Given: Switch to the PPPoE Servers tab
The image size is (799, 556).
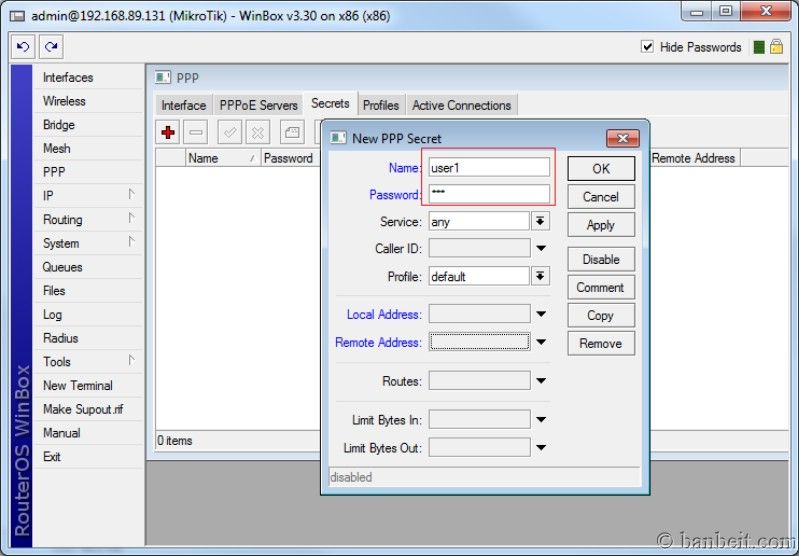Looking at the screenshot, I should tap(258, 105).
